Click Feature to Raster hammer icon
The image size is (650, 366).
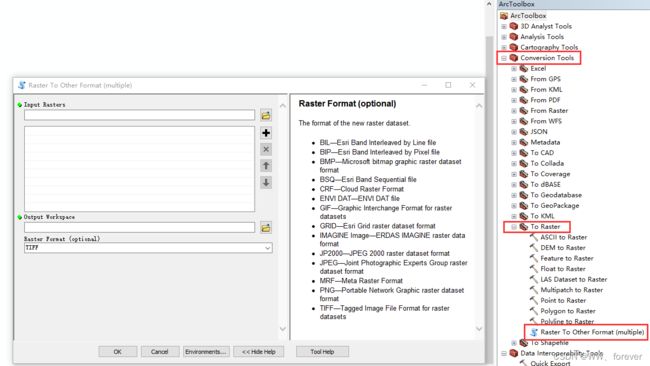(534, 258)
